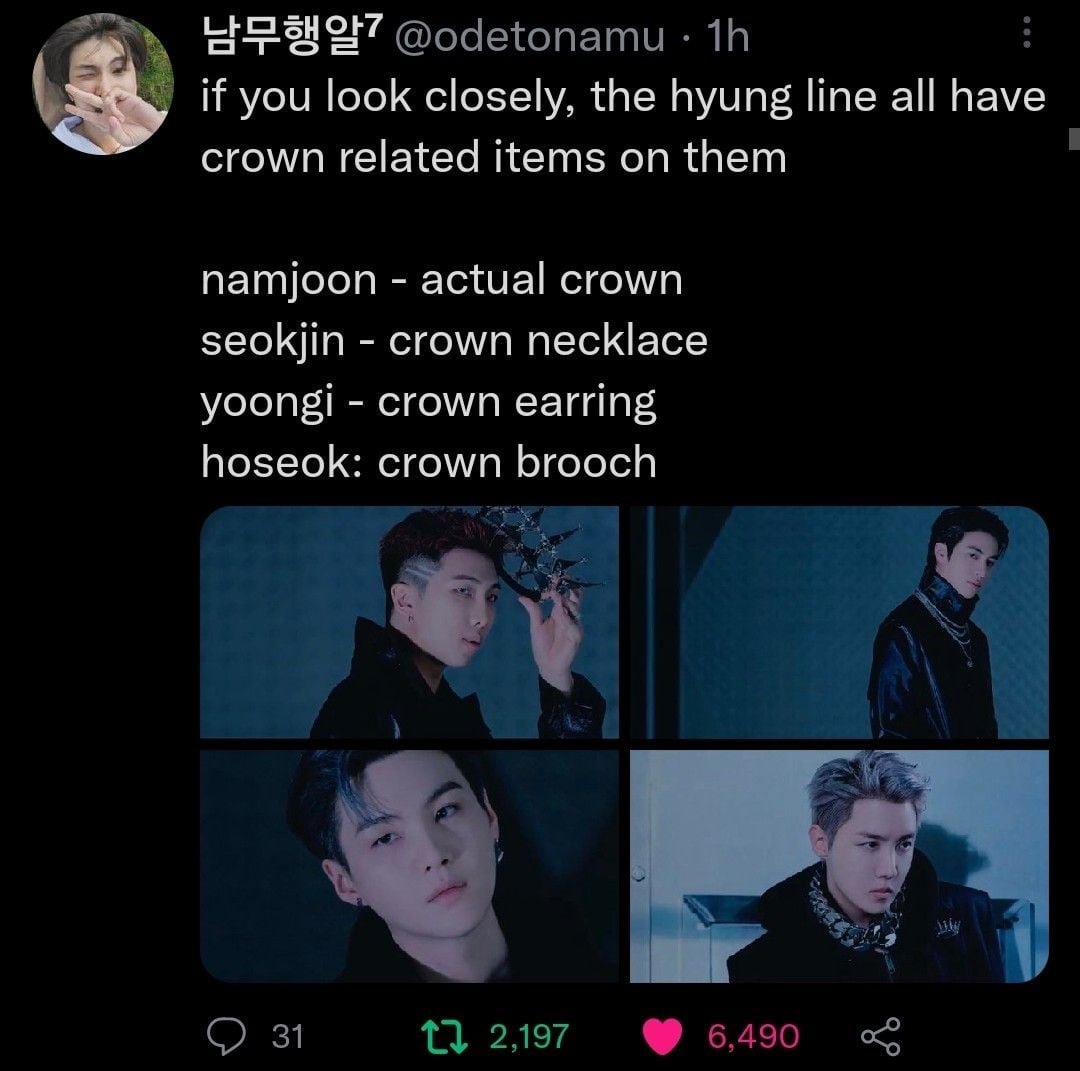
Task: Click the 1h timestamp link
Action: click(x=727, y=37)
